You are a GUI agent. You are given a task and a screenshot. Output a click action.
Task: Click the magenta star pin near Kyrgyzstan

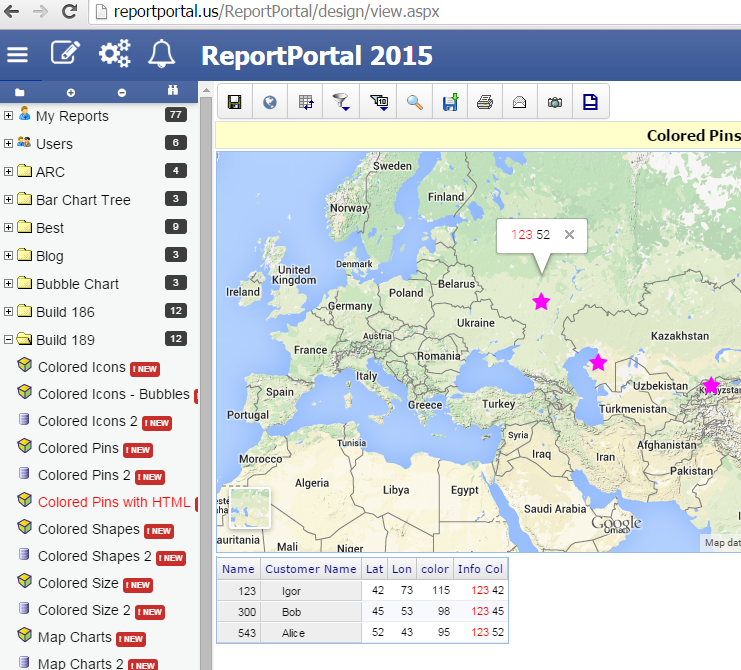pyautogui.click(x=711, y=386)
